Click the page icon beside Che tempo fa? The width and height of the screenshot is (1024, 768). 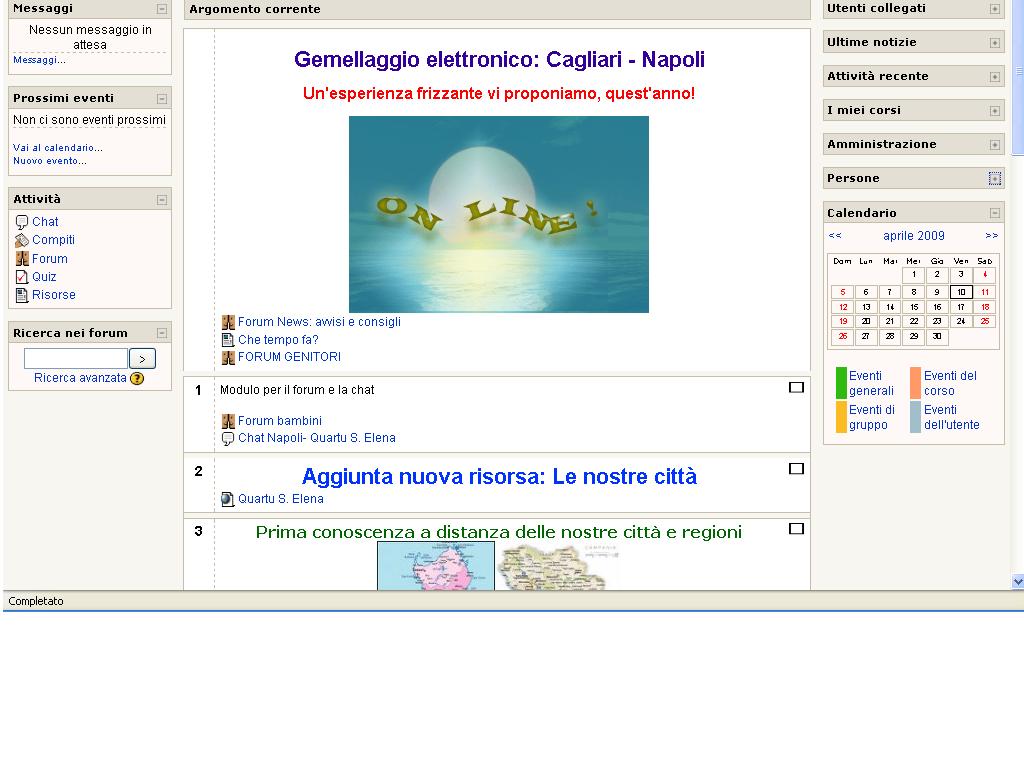click(228, 340)
